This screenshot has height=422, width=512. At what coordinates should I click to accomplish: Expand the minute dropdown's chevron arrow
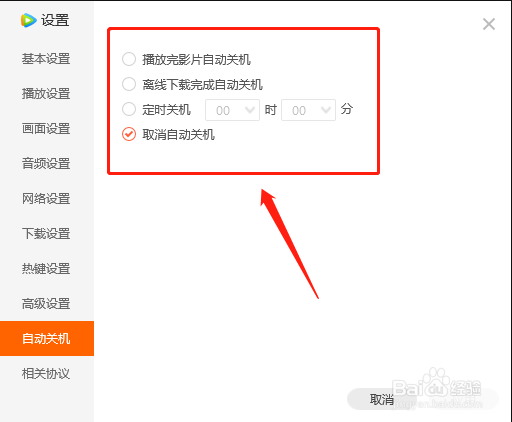coord(326,109)
